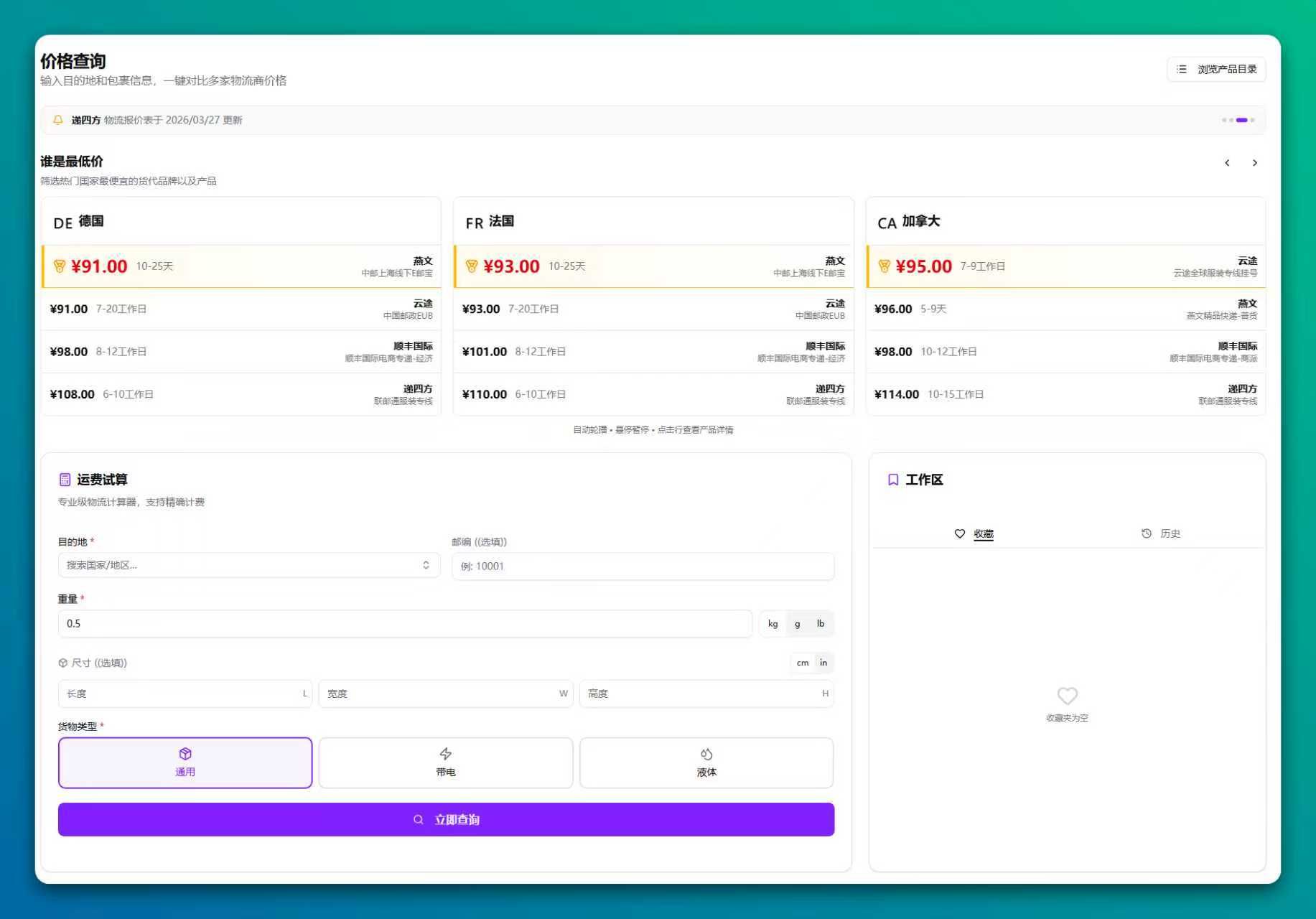Open the 目的地 country search dropdown
The image size is (1316, 919).
pyautogui.click(x=248, y=566)
